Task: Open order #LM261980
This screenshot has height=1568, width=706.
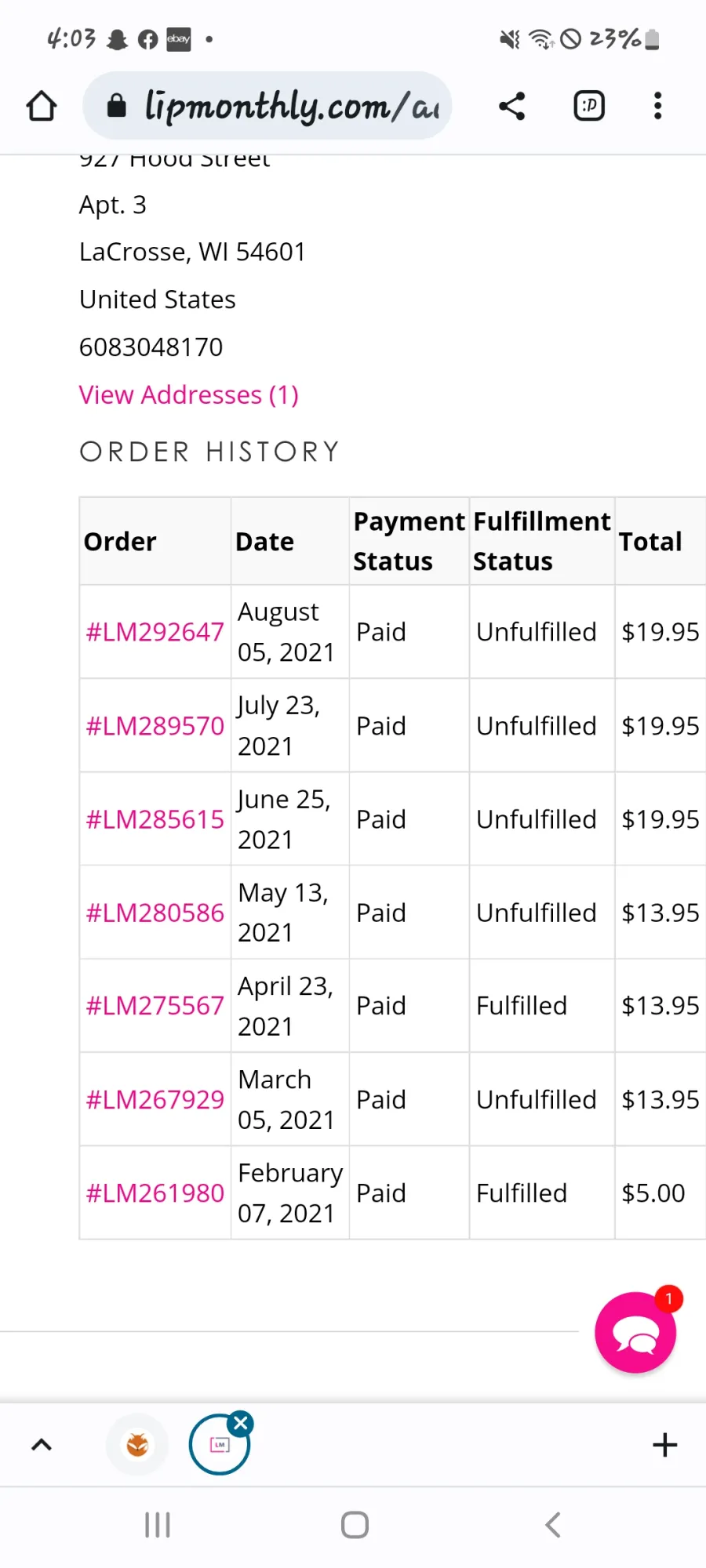Action: click(x=155, y=1193)
